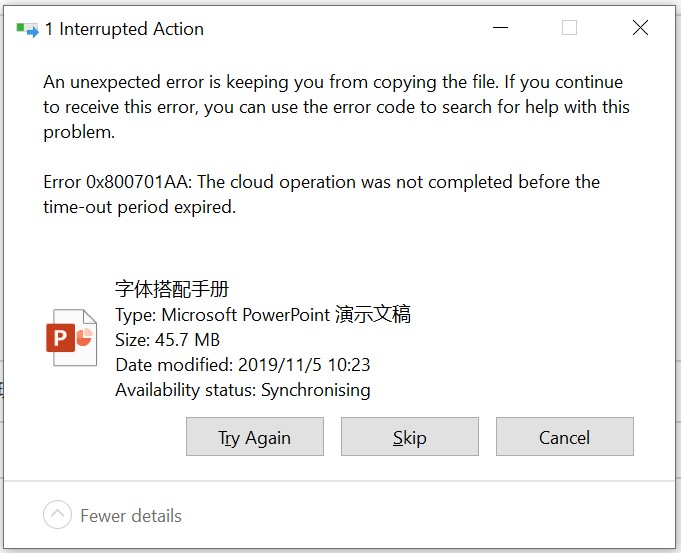Skip the interrupted file copy
Viewport: 681px width, 553px height.
[409, 437]
